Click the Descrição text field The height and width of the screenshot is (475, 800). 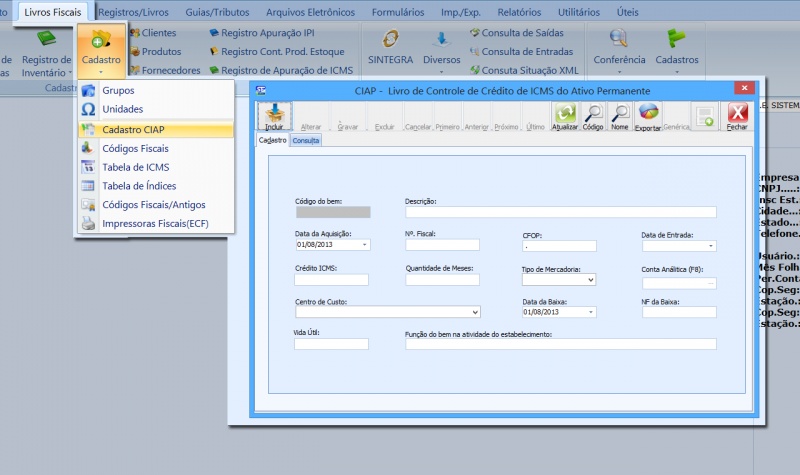(x=560, y=212)
